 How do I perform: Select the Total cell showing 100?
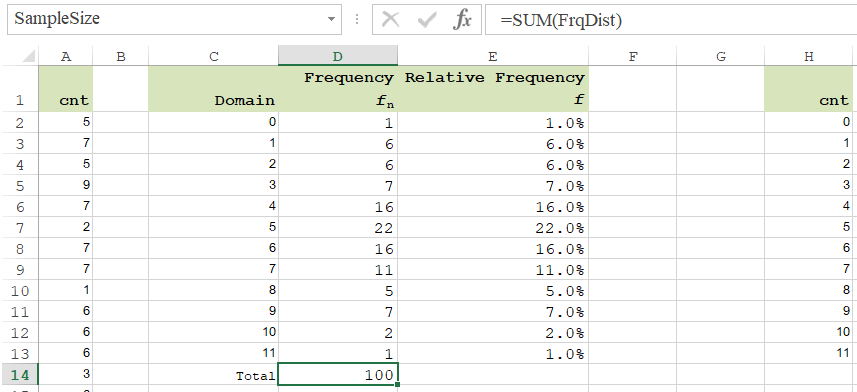point(338,375)
